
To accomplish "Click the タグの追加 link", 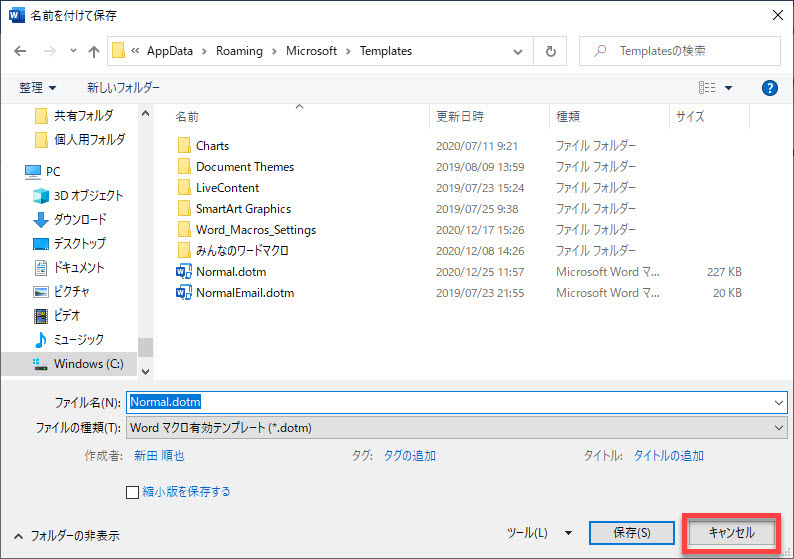I will pyautogui.click(x=409, y=455).
